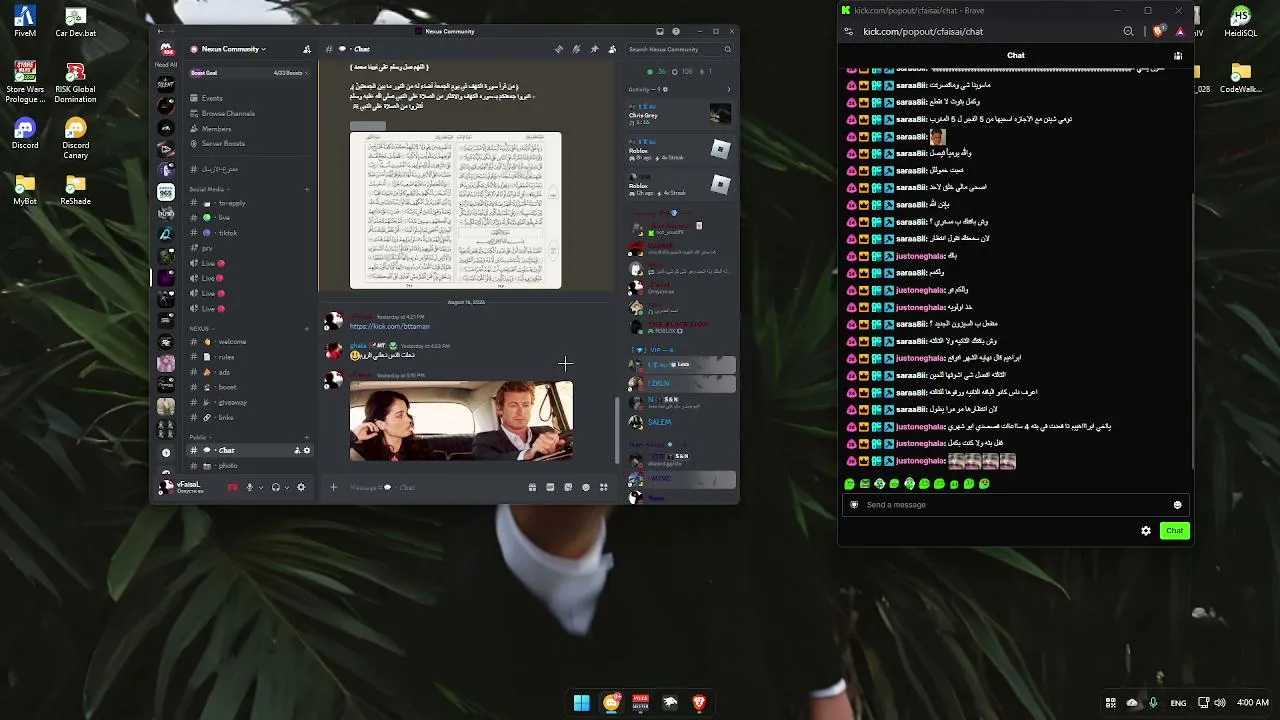Open the Quran pages image attachment
Screen dimensions: 1280x720
point(455,210)
